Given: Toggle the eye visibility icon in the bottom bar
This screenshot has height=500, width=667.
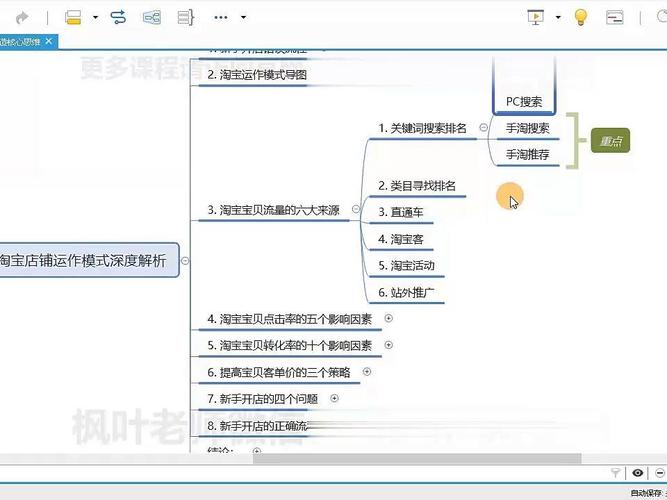Looking at the screenshot, I should tap(637, 473).
